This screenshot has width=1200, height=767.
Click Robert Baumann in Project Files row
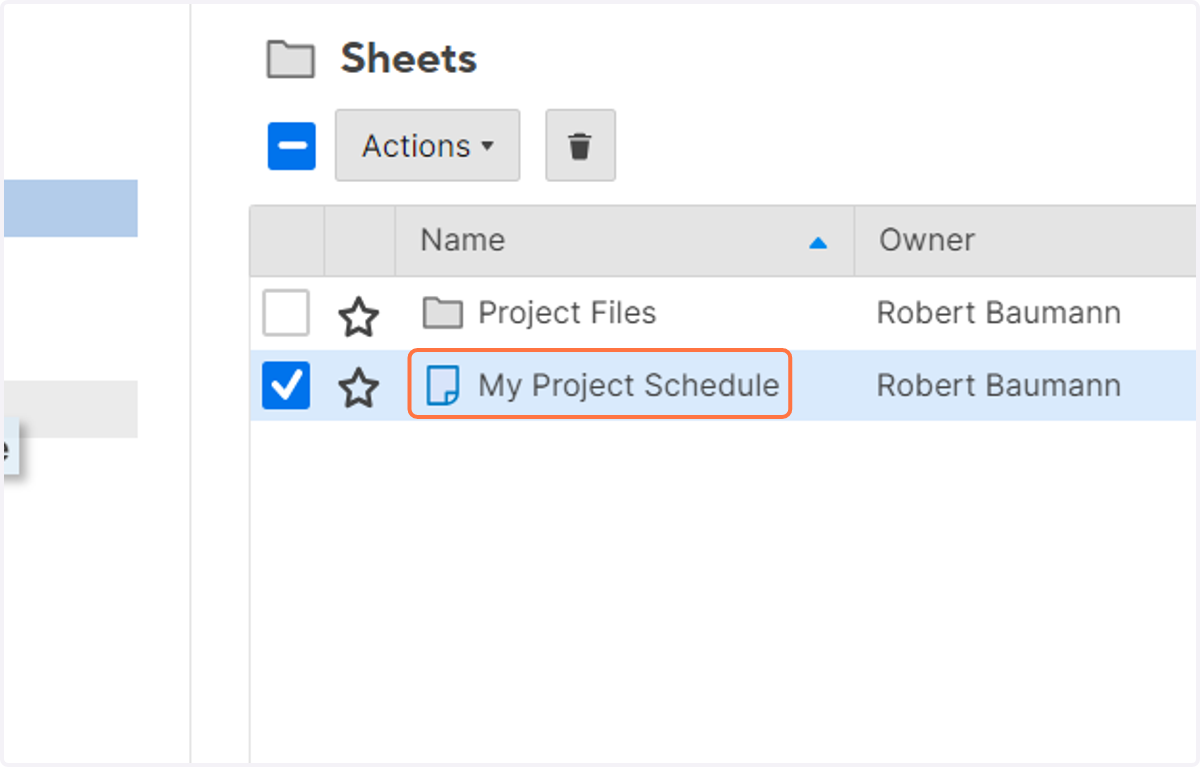pos(998,313)
